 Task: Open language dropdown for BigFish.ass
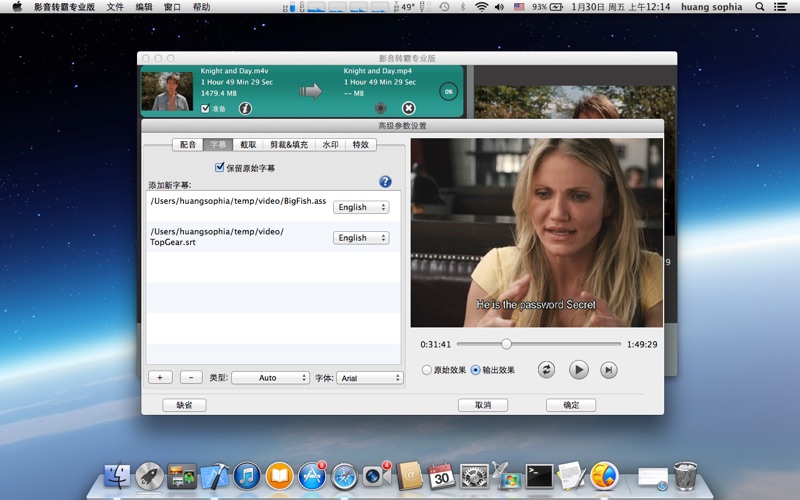(361, 207)
